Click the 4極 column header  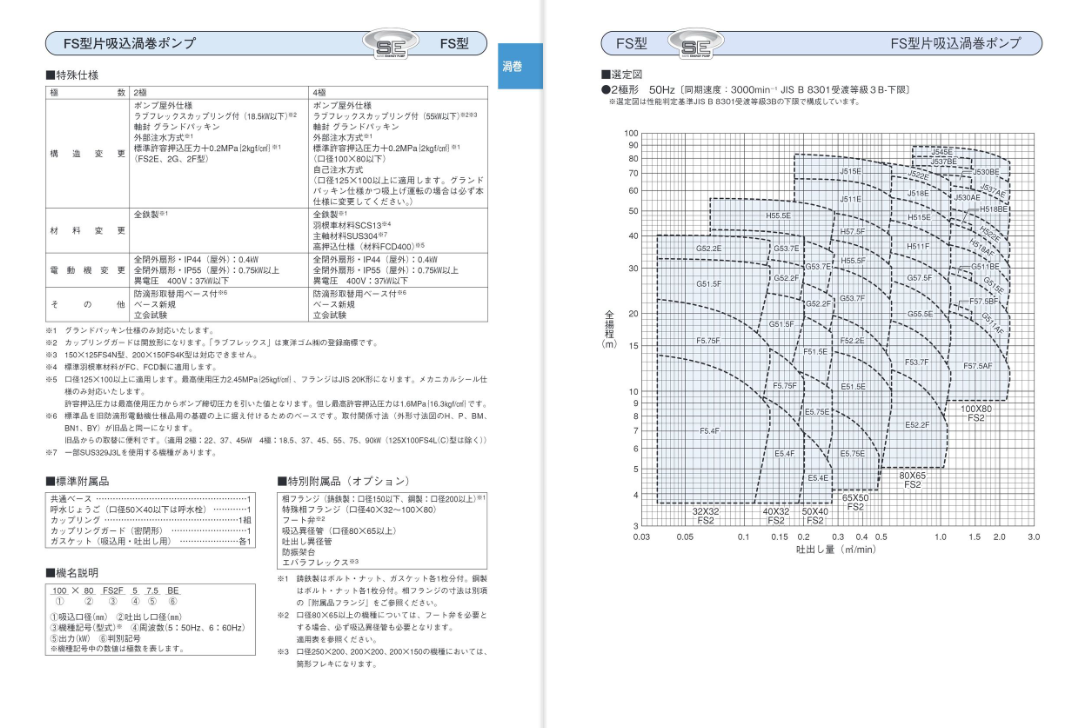tap(319, 92)
